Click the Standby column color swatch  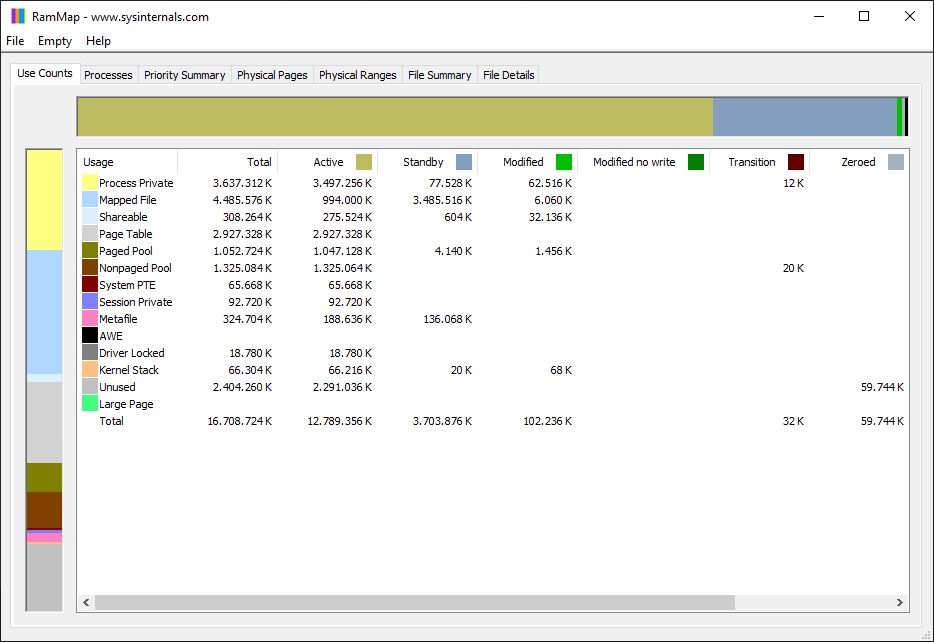464,162
